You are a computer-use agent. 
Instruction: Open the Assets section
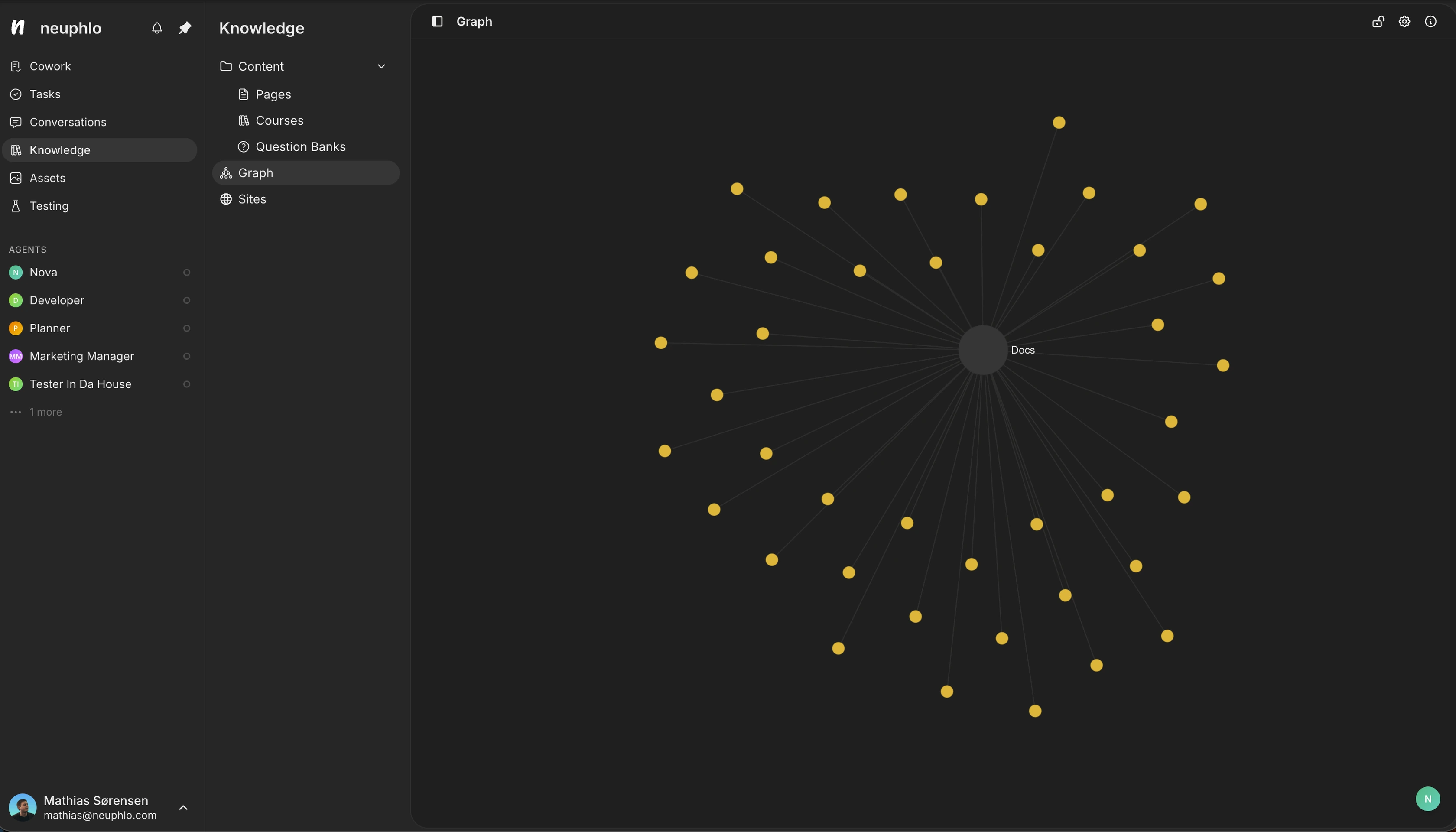point(99,178)
